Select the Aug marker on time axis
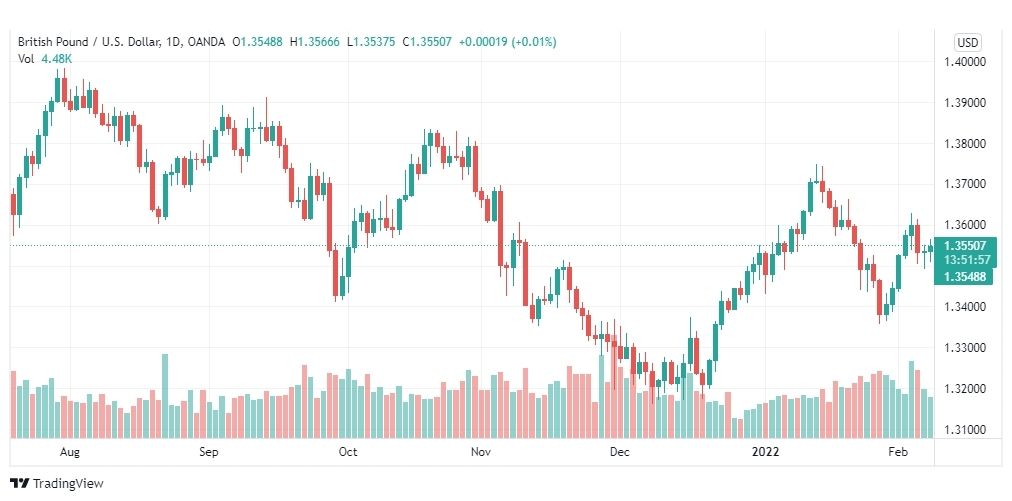Viewport: 1012px width, 501px height. [70, 452]
